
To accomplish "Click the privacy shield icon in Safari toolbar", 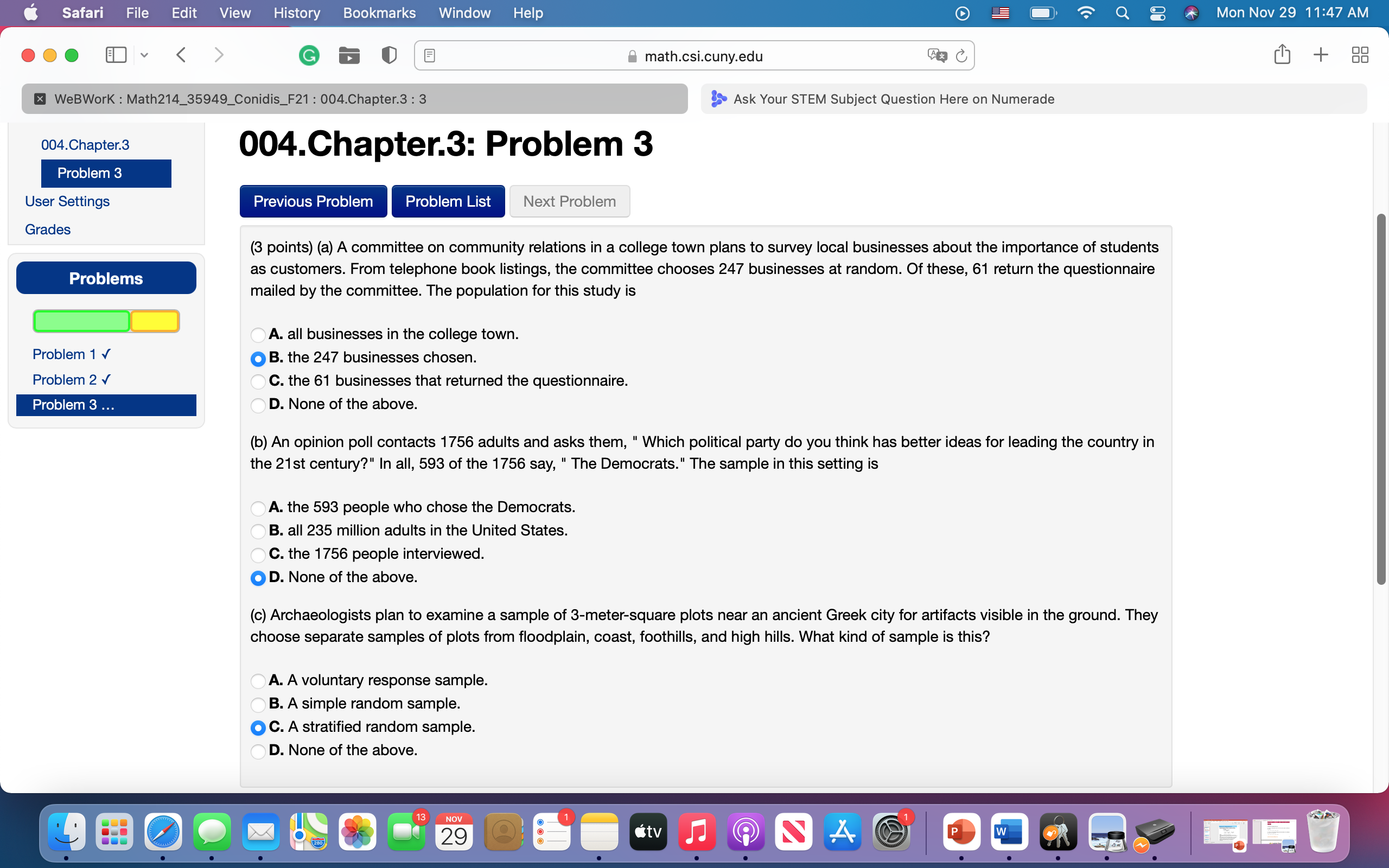I will click(x=388, y=55).
